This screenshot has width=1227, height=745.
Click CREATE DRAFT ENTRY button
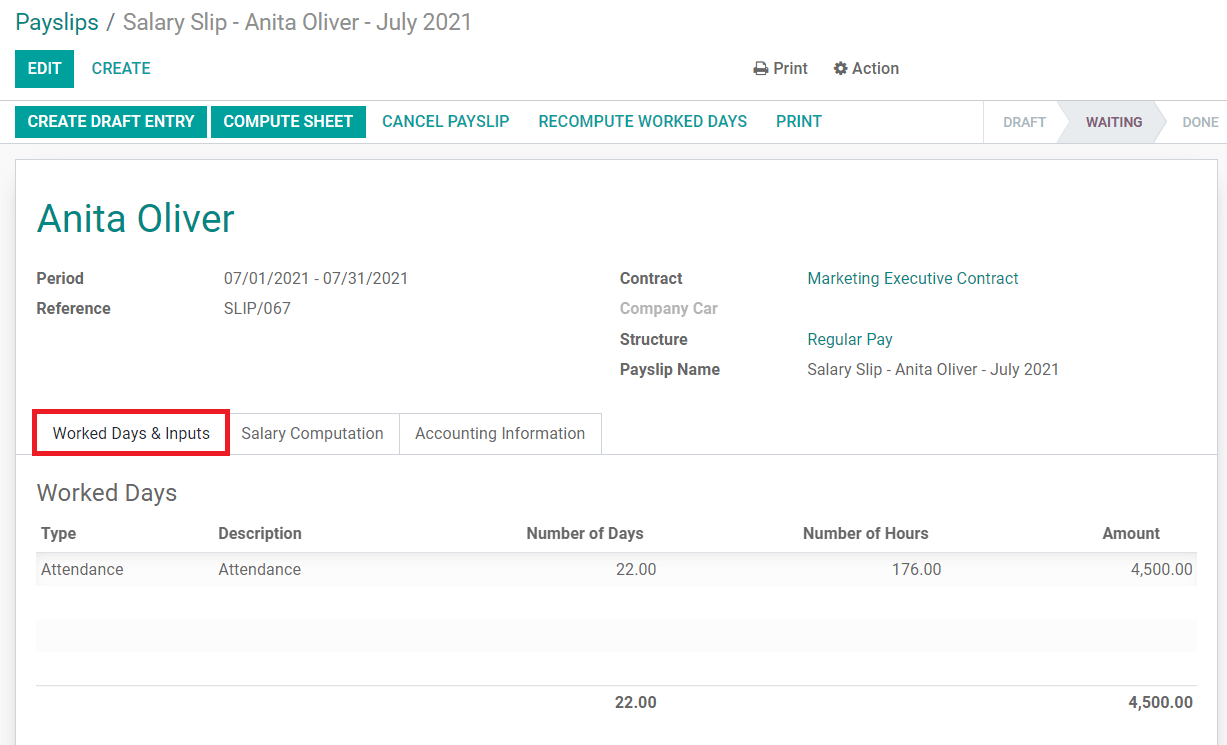(x=111, y=122)
